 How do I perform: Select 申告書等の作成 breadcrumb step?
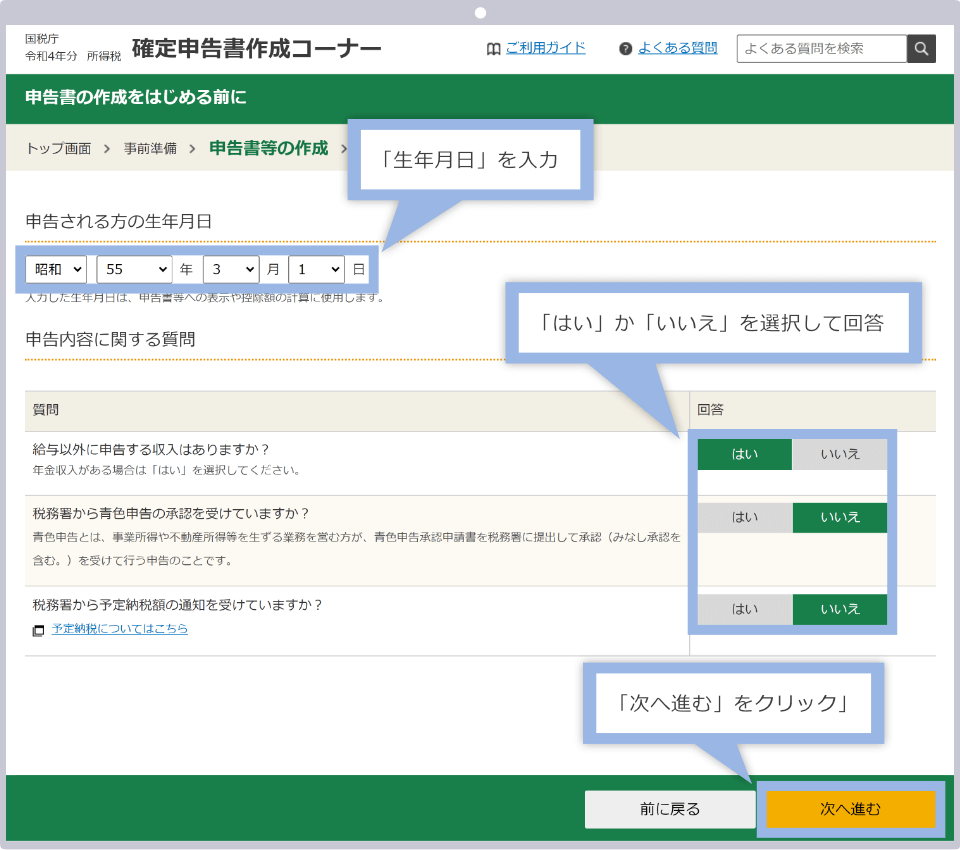pyautogui.click(x=269, y=148)
